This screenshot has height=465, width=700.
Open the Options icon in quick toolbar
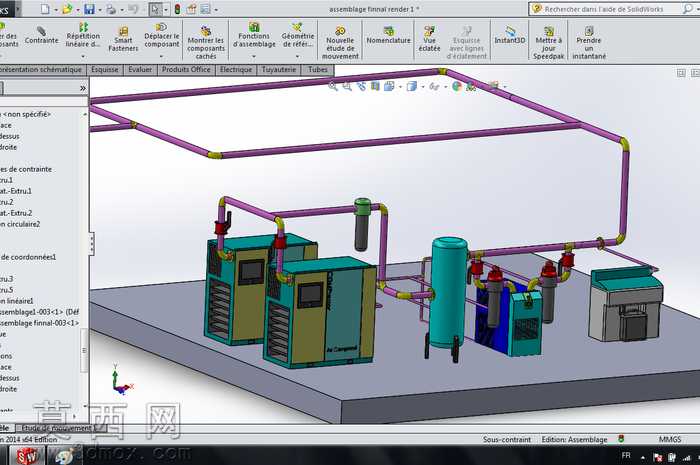205,9
